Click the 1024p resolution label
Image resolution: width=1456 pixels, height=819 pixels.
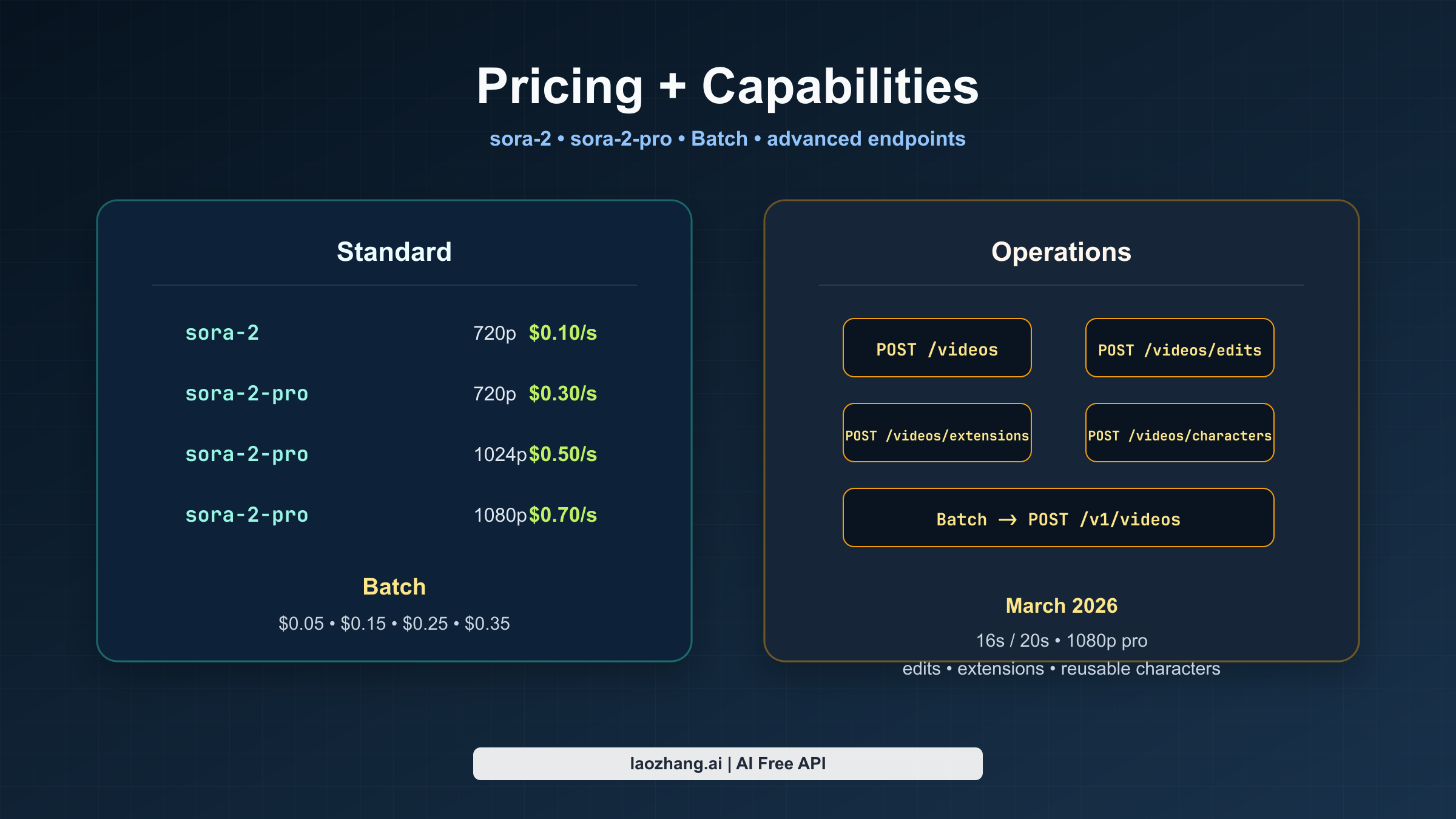[500, 454]
